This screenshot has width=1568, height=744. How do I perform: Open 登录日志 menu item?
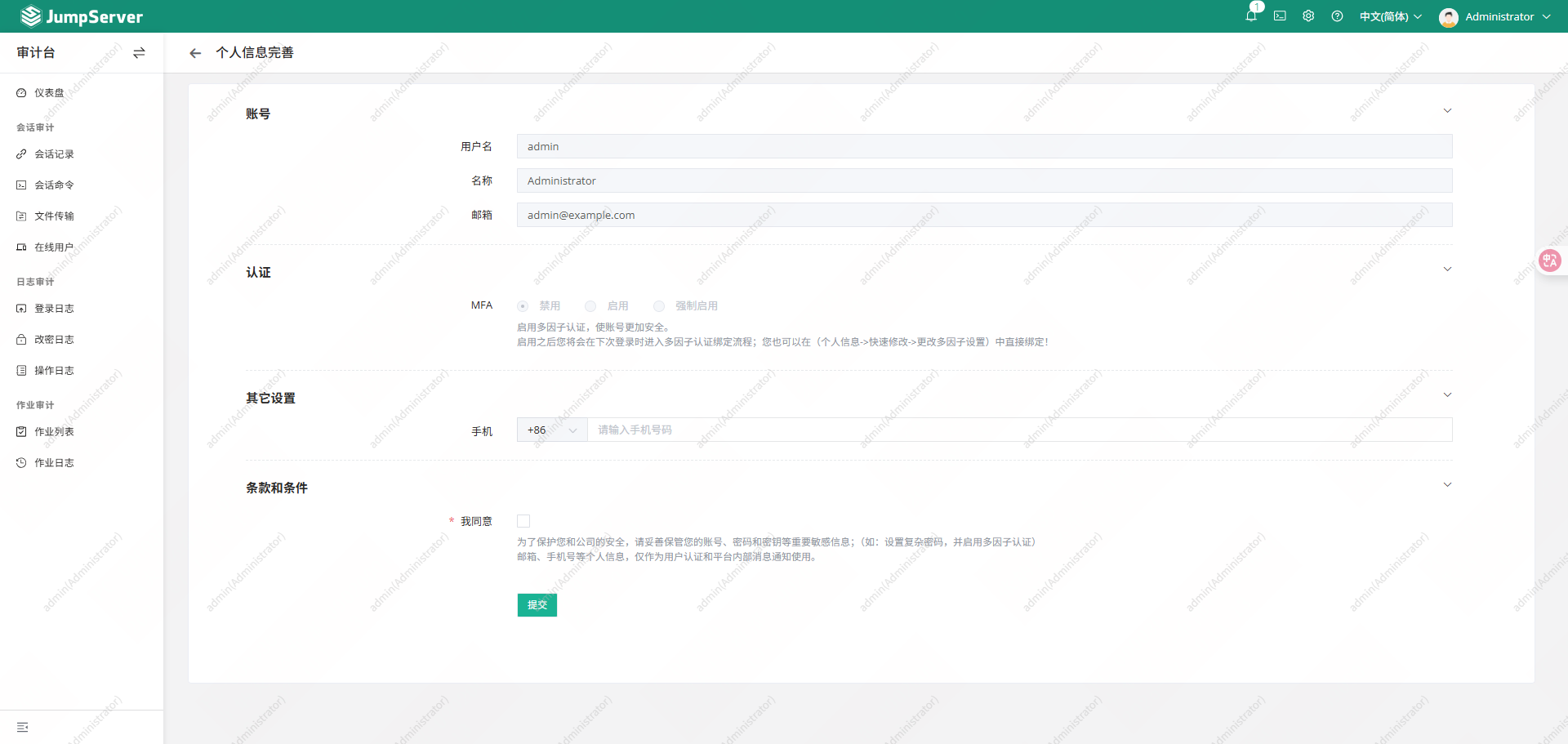click(x=82, y=309)
